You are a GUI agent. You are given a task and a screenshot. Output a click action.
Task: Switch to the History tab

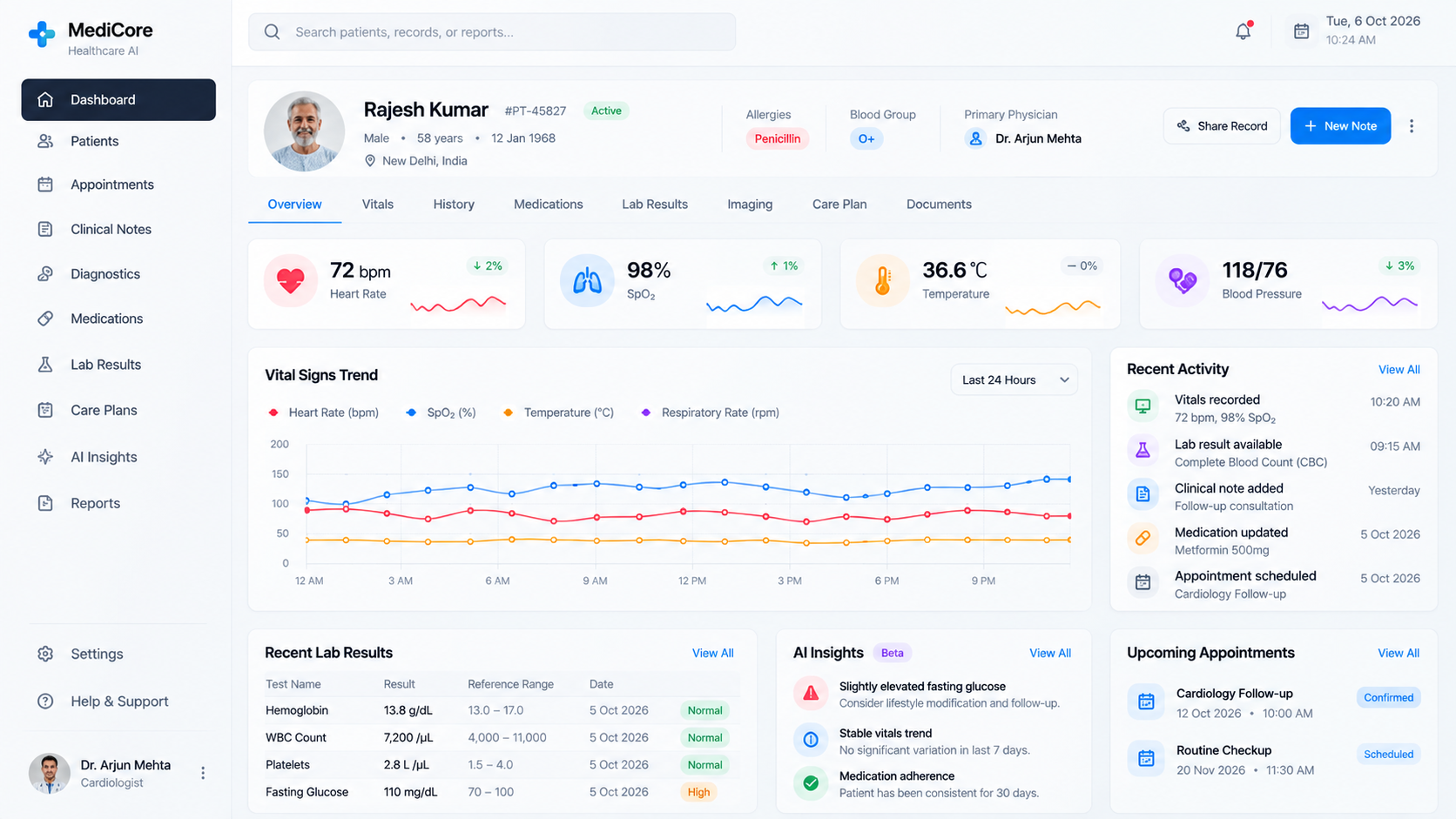coord(454,205)
